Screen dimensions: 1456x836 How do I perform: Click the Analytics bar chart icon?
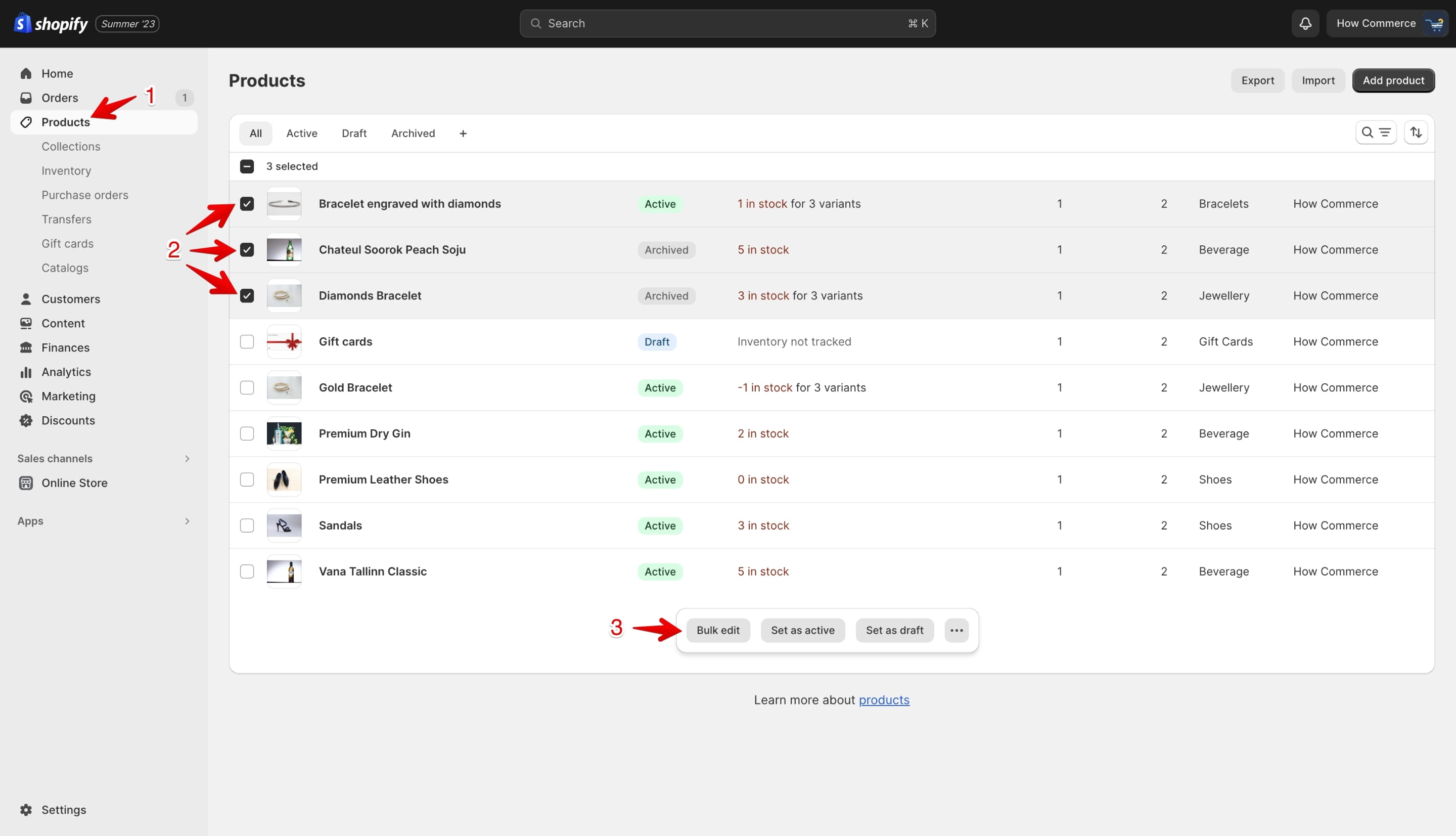coord(26,372)
